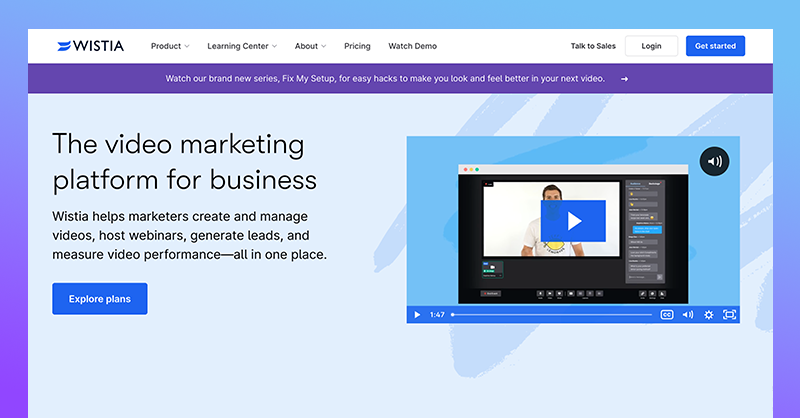Click 'The video marketing platform for business' heading

click(x=185, y=162)
